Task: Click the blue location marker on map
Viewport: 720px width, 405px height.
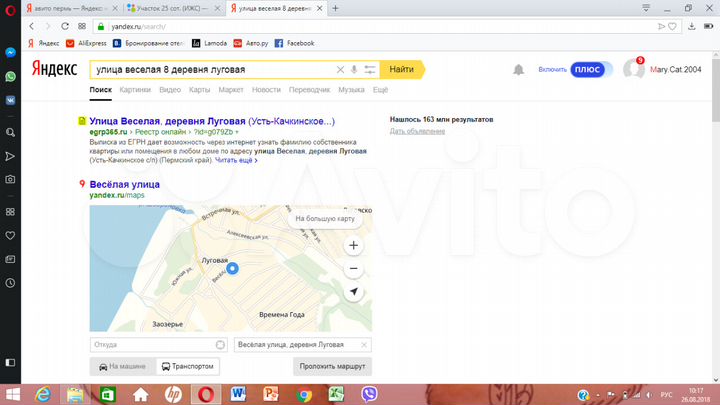Action: point(232,268)
